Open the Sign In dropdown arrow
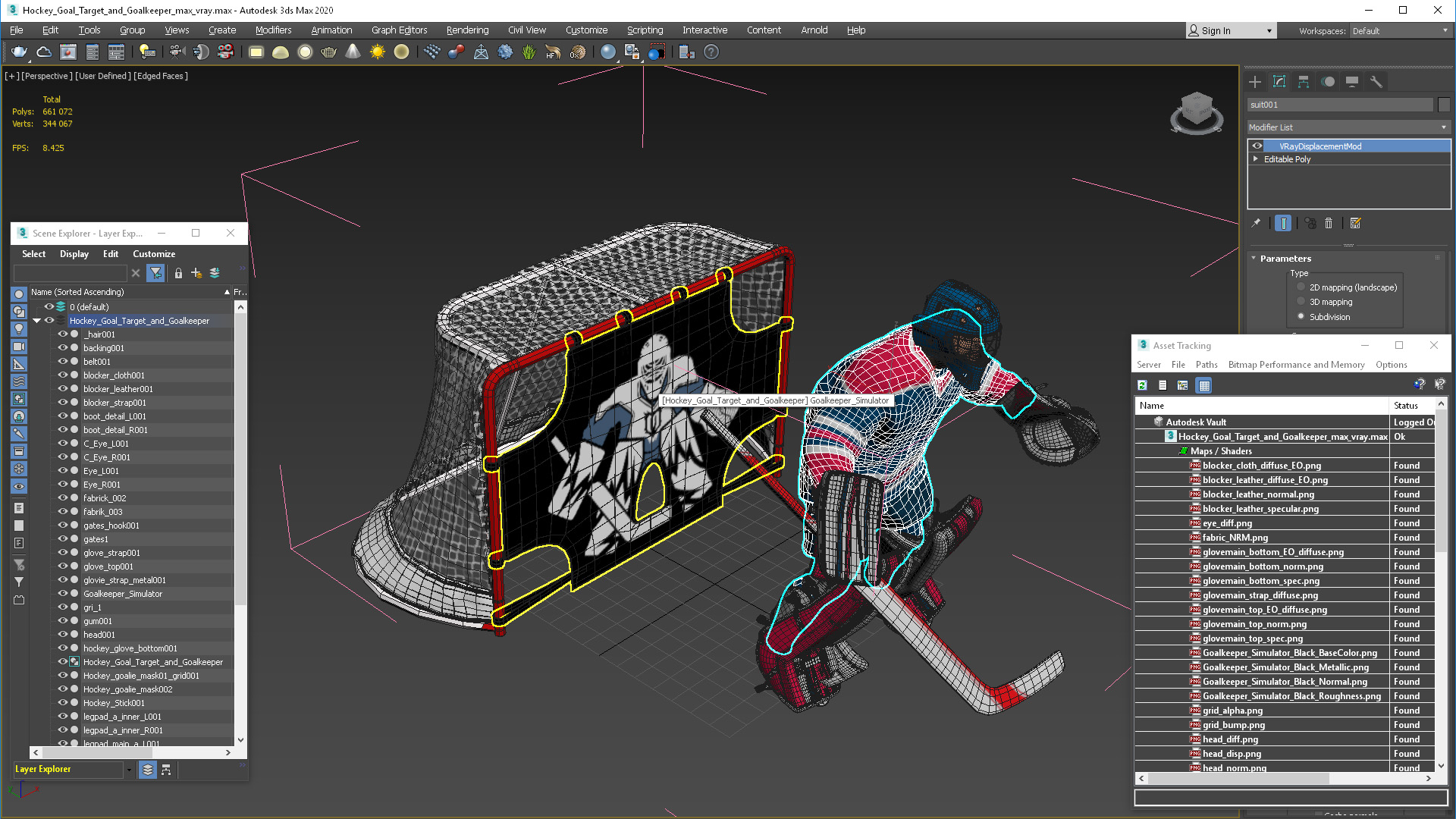 click(x=1269, y=31)
